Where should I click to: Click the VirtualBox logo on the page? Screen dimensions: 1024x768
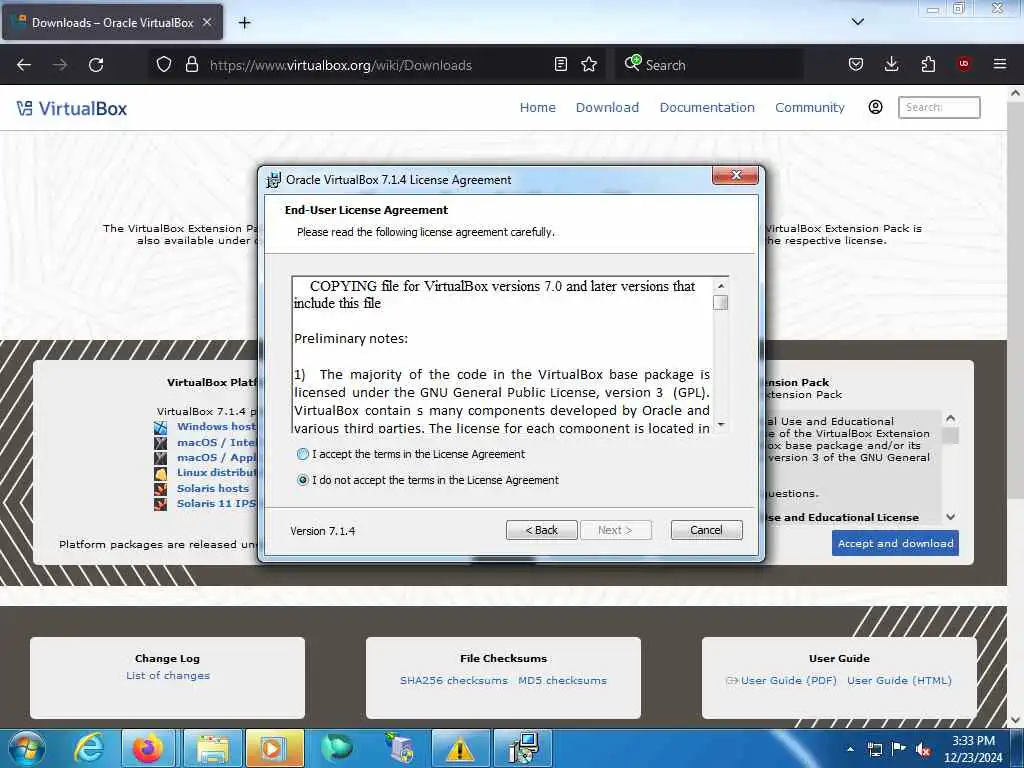click(72, 108)
